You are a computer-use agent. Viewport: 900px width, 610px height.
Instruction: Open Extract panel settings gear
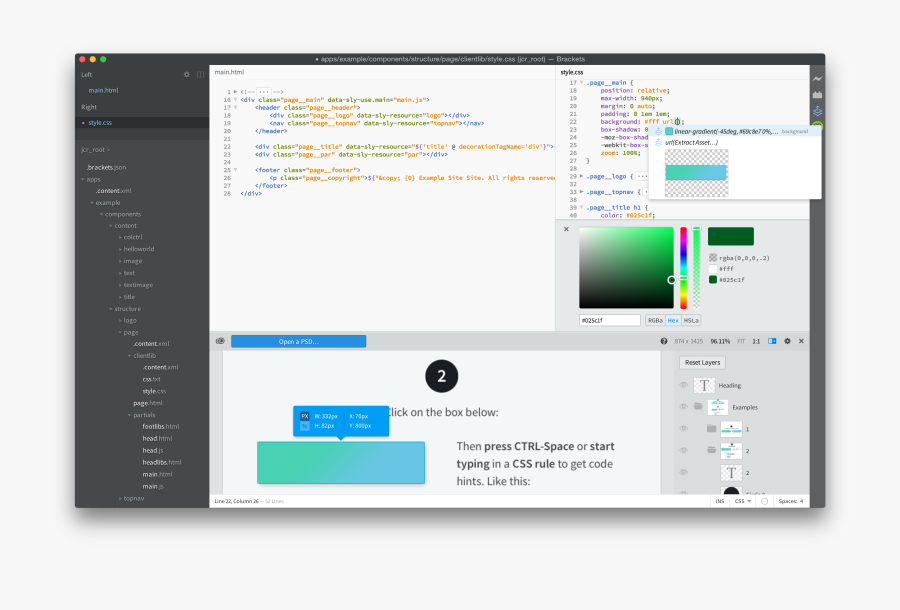pos(787,341)
